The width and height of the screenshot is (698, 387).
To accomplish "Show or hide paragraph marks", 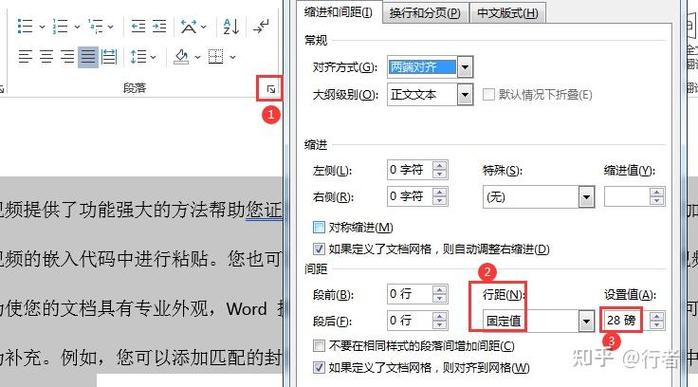I will pyautogui.click(x=261, y=26).
